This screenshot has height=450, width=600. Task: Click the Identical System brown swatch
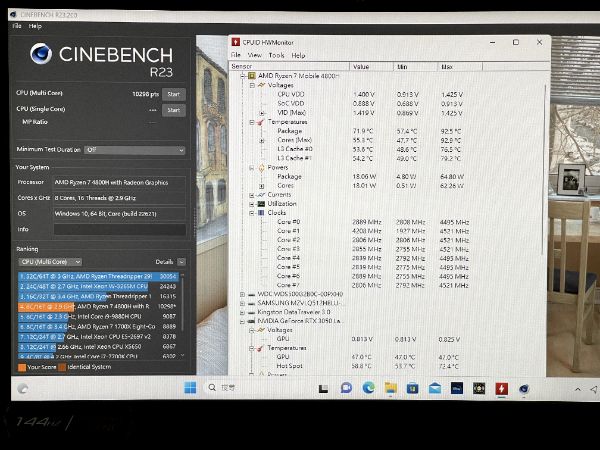[x=62, y=367]
